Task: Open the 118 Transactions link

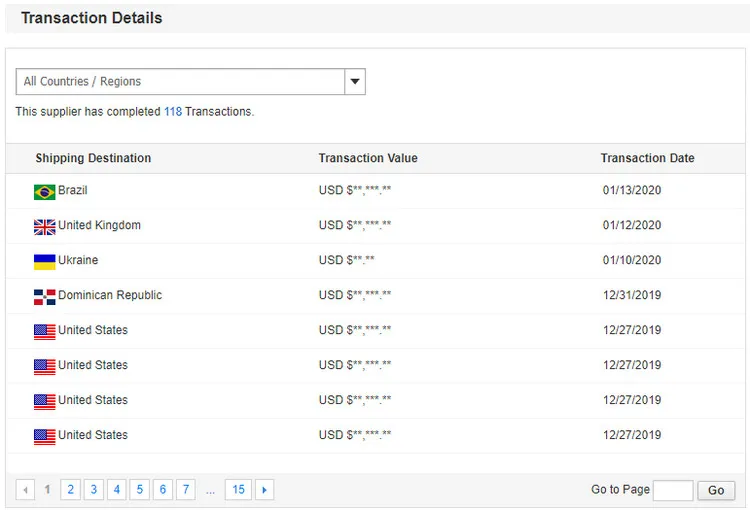Action: coord(173,112)
